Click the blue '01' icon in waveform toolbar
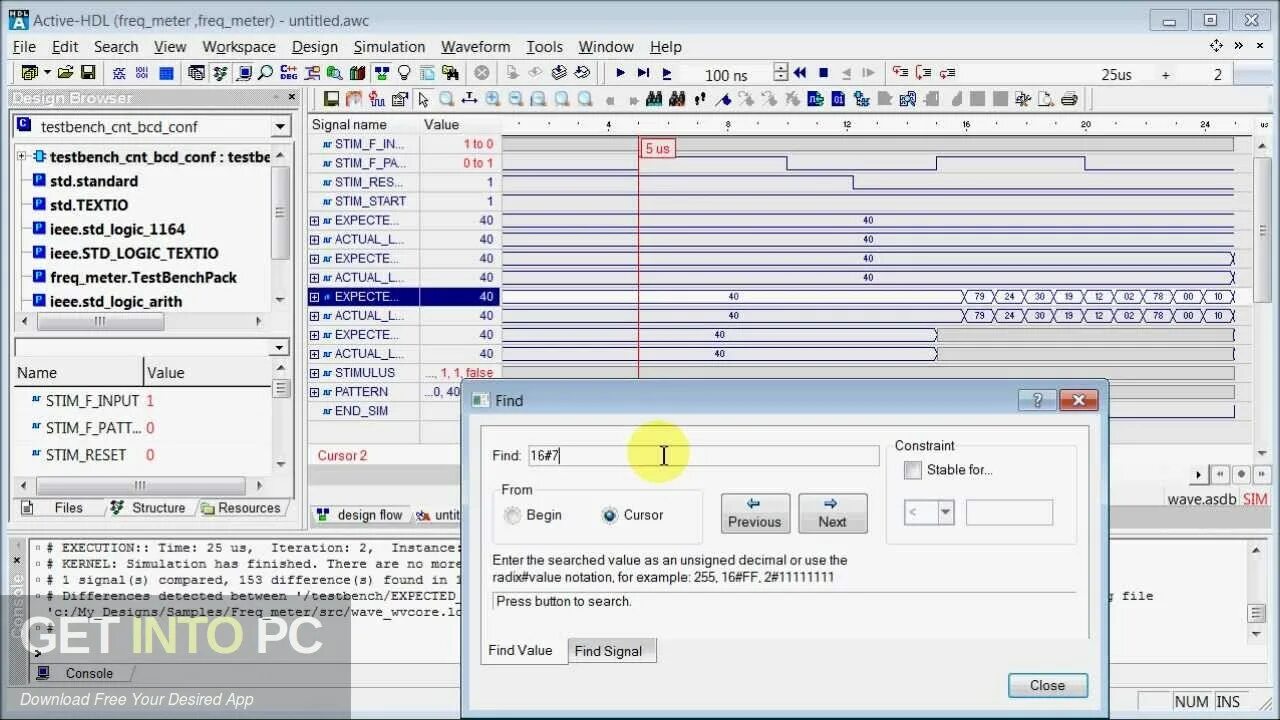 [839, 99]
